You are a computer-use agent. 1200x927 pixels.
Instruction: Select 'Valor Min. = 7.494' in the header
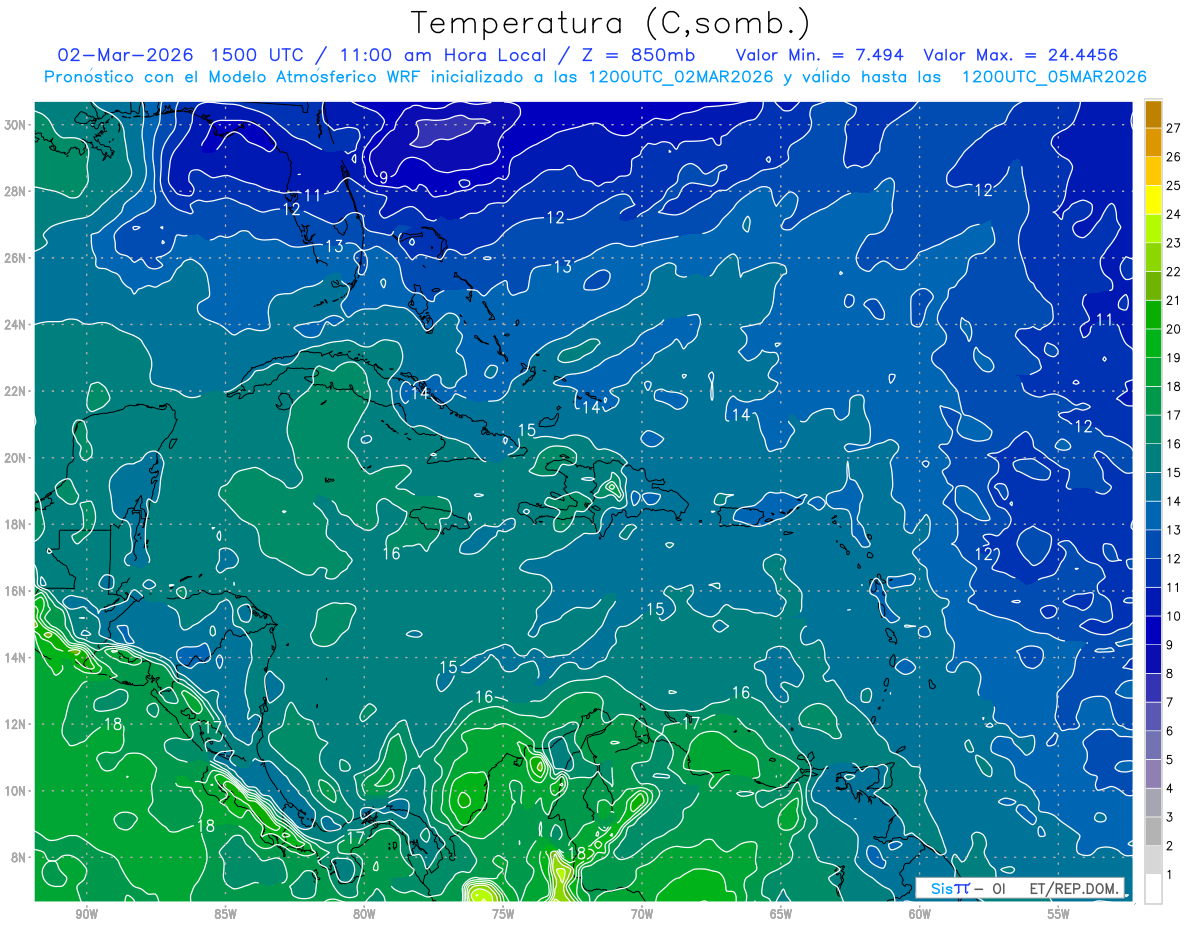[x=822, y=55]
